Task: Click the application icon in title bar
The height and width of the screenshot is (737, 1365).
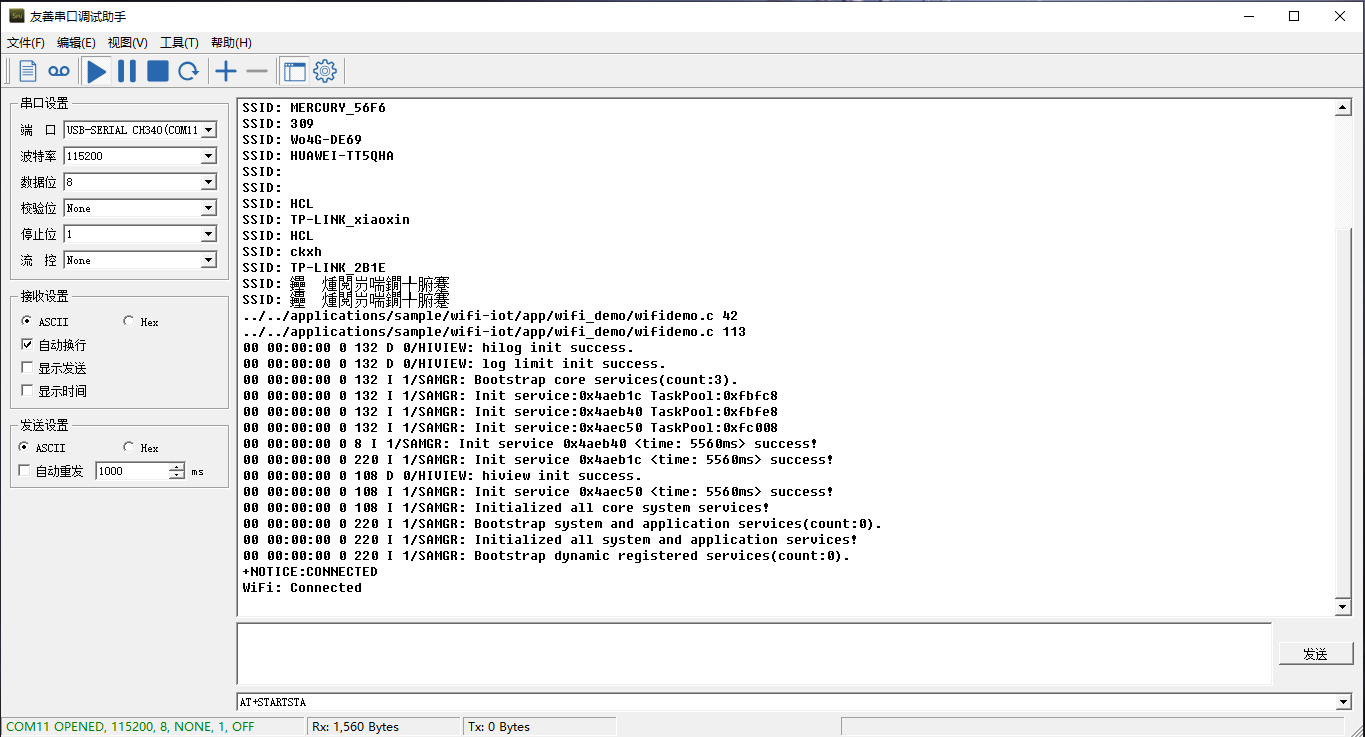Action: coord(16,16)
